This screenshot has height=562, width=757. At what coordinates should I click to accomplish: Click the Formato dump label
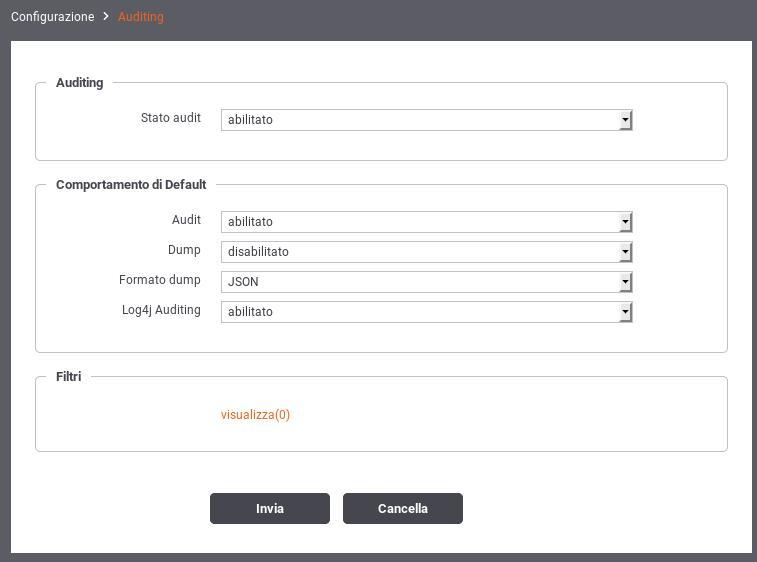tap(160, 280)
